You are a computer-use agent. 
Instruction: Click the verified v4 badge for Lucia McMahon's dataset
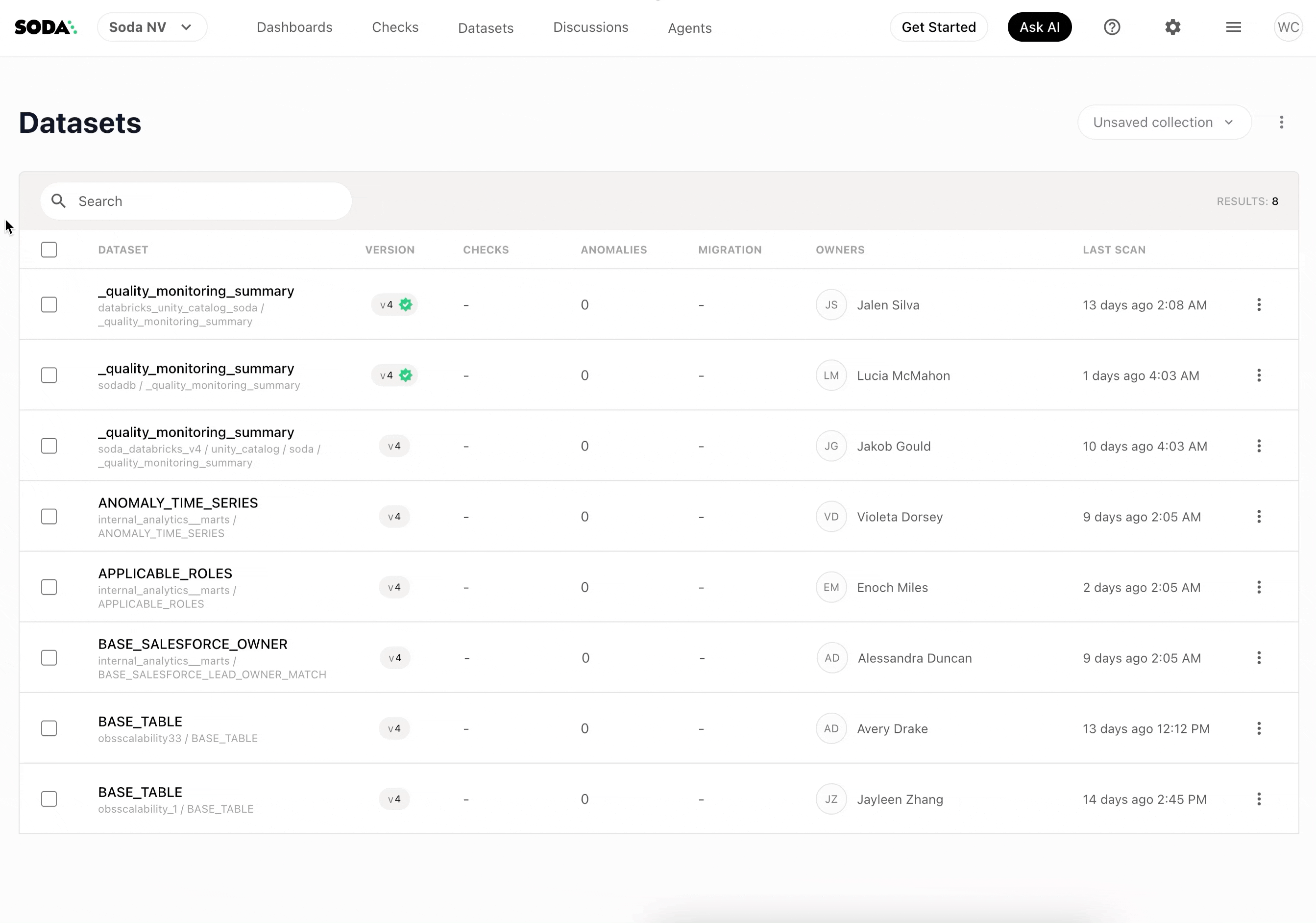[394, 375]
